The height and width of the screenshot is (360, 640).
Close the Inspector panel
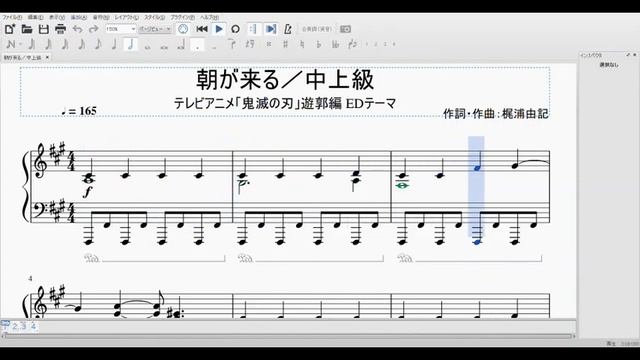pyautogui.click(x=635, y=55)
